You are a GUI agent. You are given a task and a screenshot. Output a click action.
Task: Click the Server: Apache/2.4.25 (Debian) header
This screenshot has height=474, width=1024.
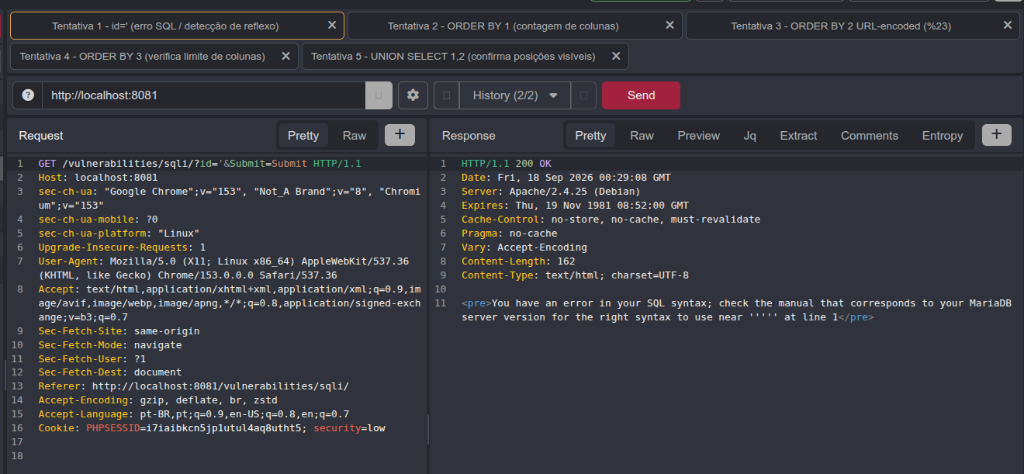tap(551, 192)
